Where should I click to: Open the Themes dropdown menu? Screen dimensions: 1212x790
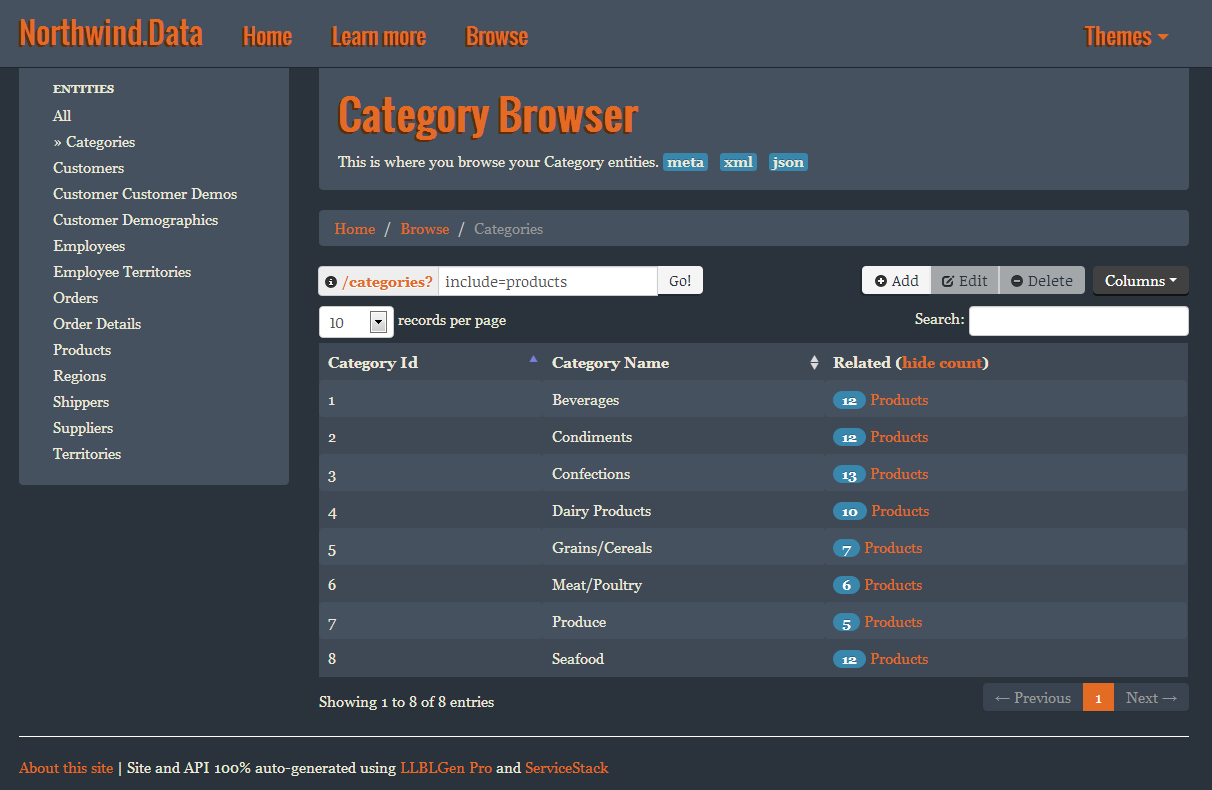[x=1126, y=37]
